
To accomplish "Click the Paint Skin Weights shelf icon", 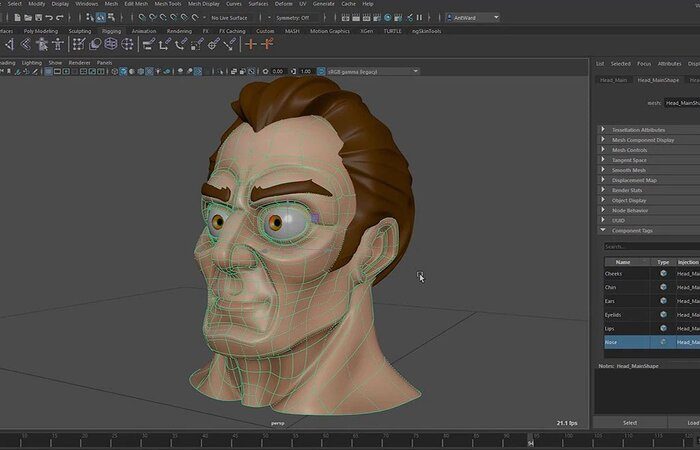I will [x=79, y=44].
